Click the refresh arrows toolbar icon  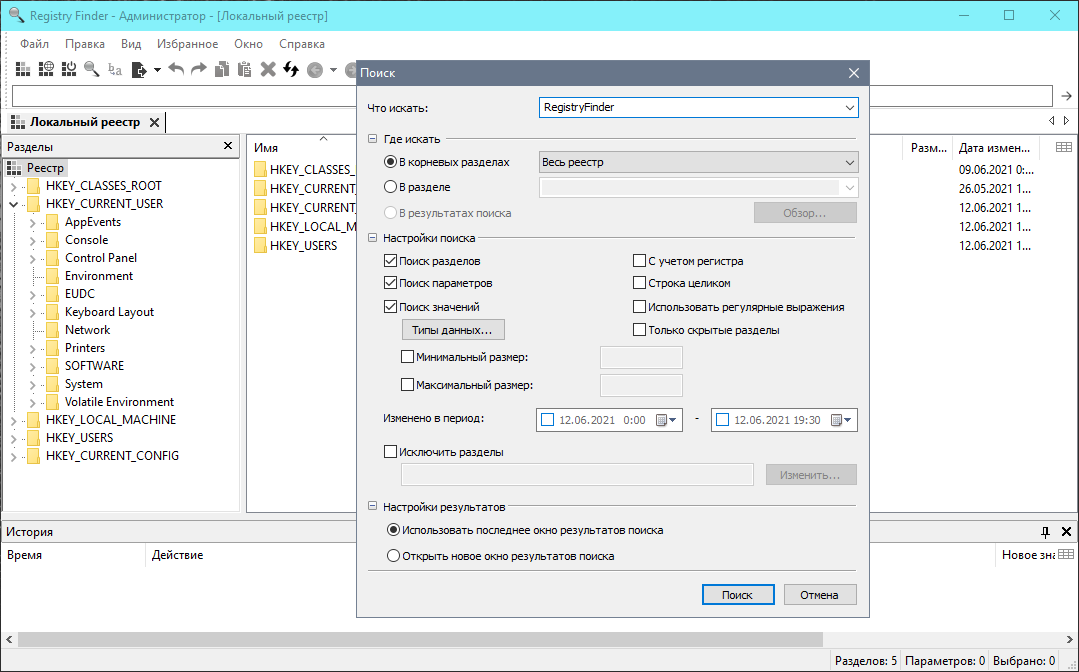coord(291,69)
